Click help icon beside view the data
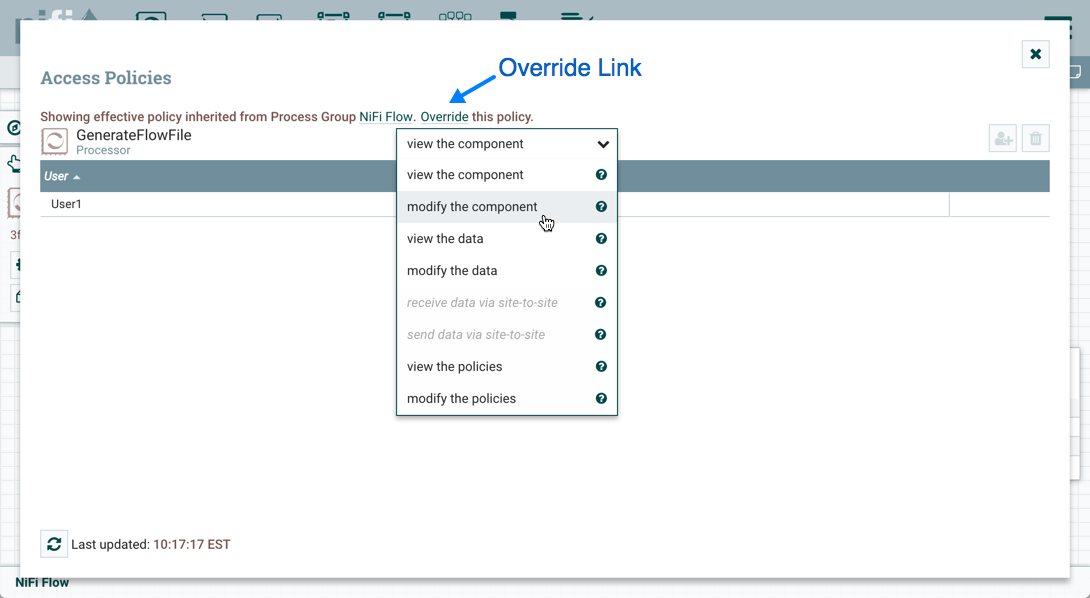The image size is (1090, 598). pos(601,239)
